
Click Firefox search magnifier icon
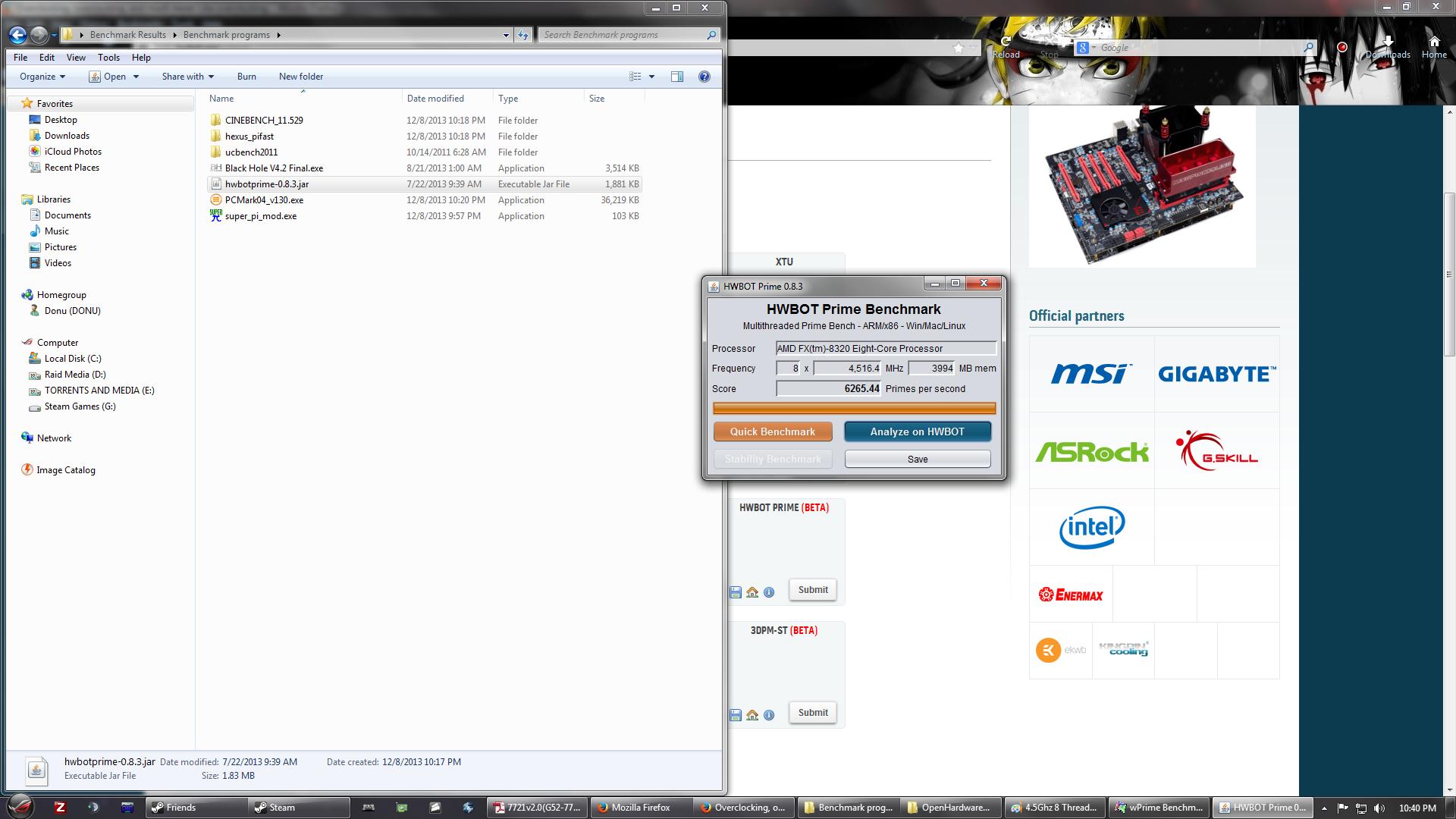tap(1309, 48)
